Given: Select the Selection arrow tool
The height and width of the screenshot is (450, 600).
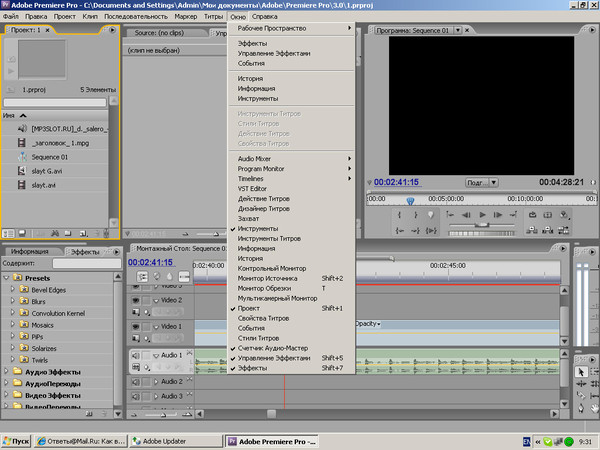Looking at the screenshot, I should (581, 372).
